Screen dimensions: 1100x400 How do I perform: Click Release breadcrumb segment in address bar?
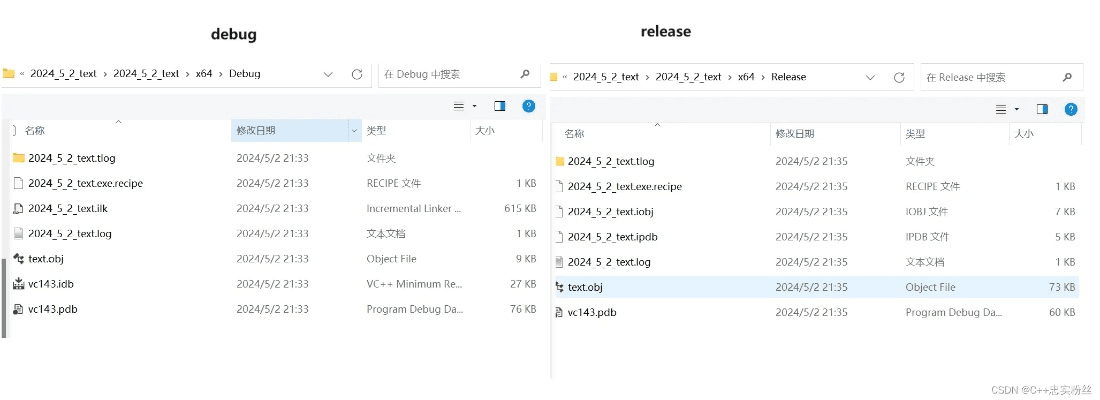pos(789,77)
